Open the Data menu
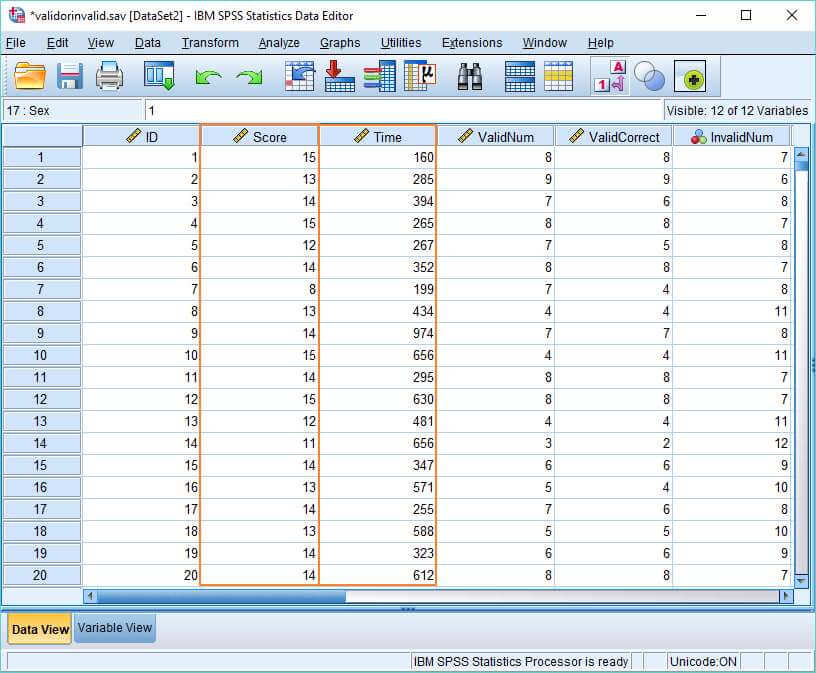Viewport: 816px width, 673px height. 147,43
